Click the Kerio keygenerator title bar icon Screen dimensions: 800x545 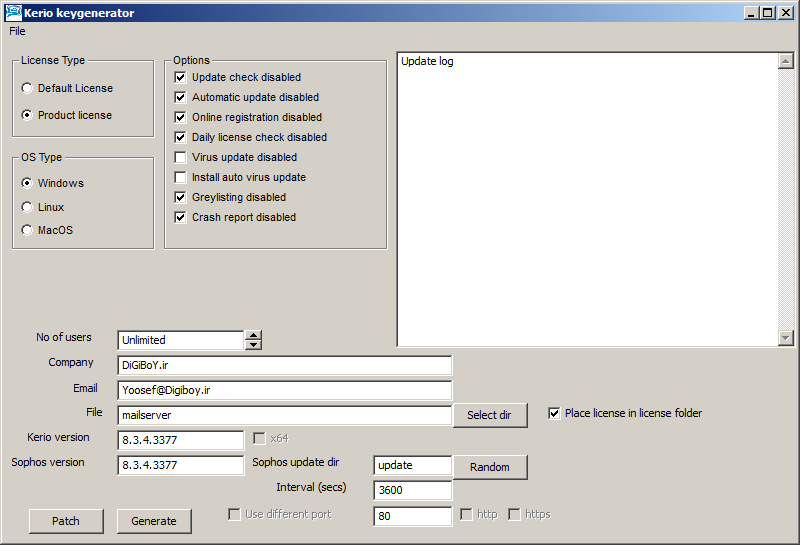point(13,12)
